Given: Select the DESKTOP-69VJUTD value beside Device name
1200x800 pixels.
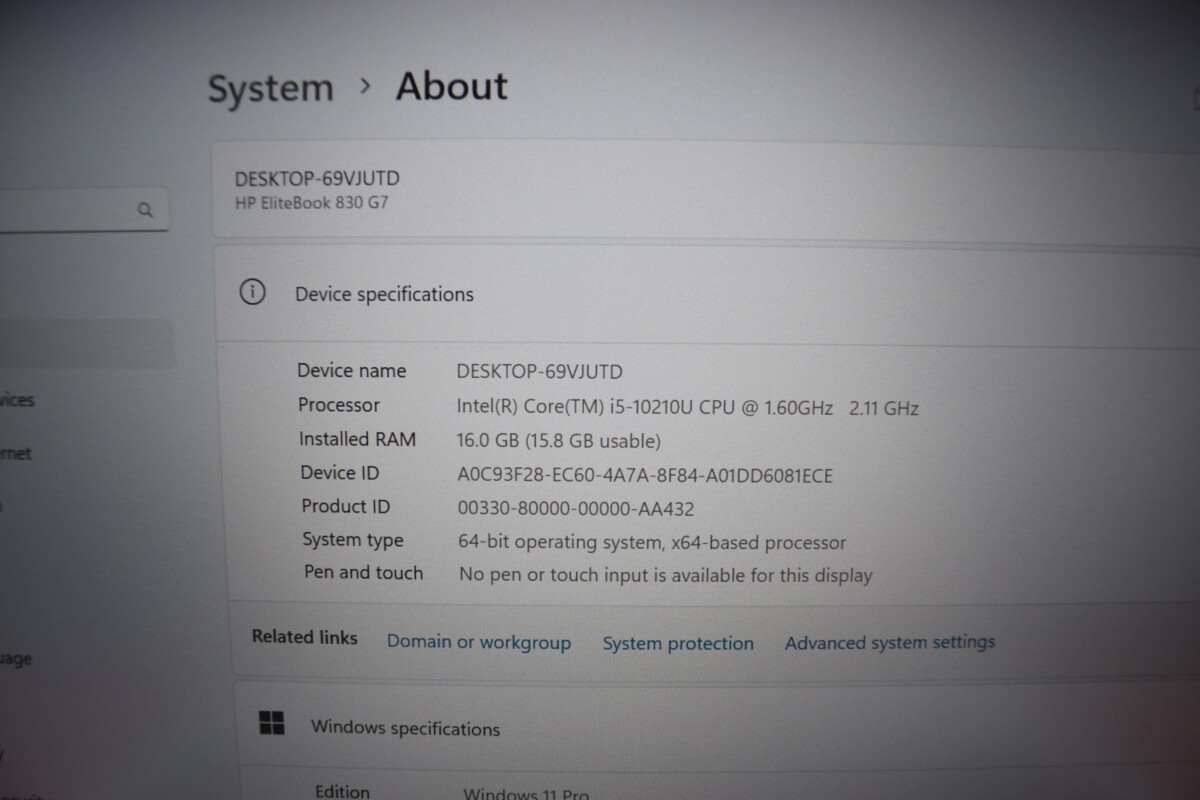Looking at the screenshot, I should coord(540,372).
